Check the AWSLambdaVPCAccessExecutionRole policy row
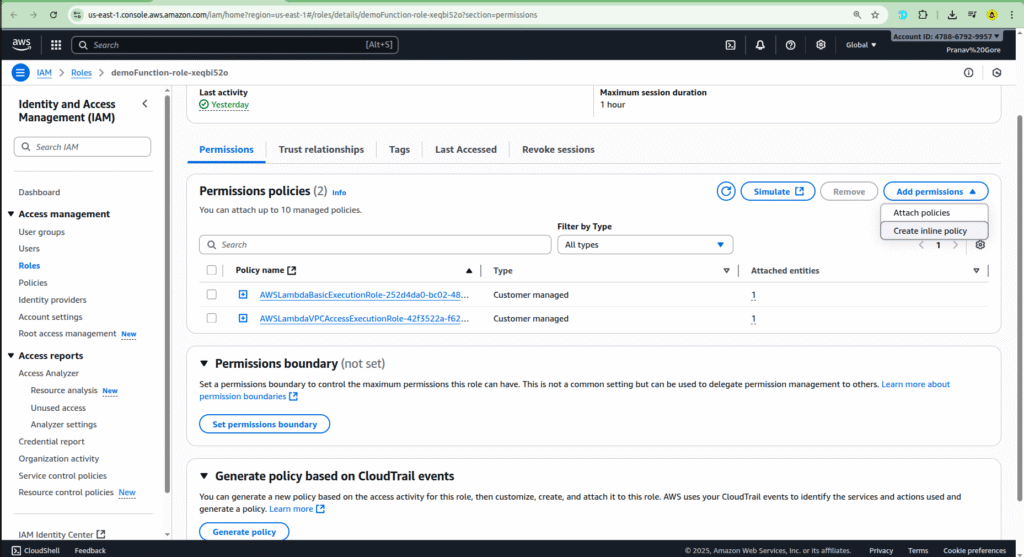1024x557 pixels. (x=212, y=319)
